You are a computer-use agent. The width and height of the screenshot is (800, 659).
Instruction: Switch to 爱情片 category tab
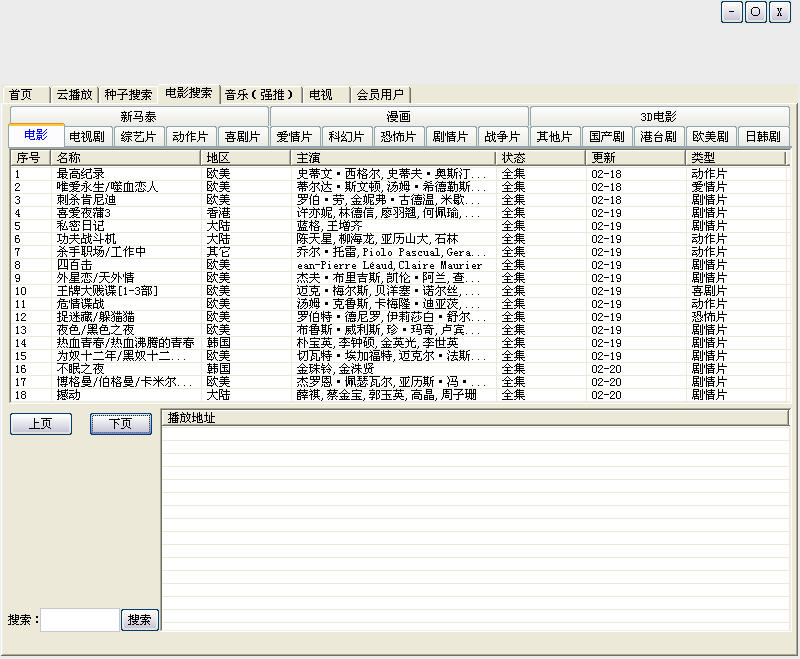[295, 137]
